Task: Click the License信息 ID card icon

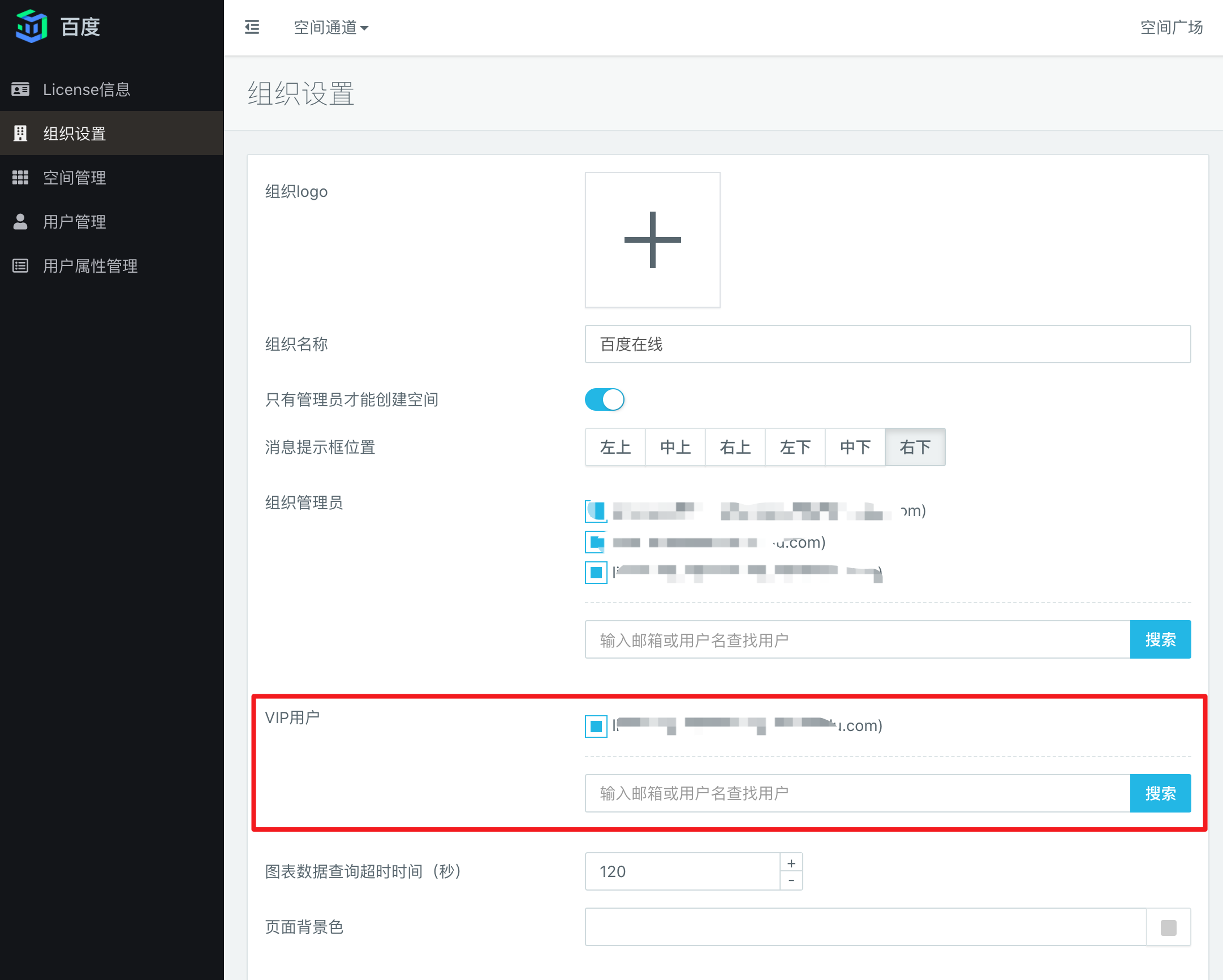Action: [20, 89]
